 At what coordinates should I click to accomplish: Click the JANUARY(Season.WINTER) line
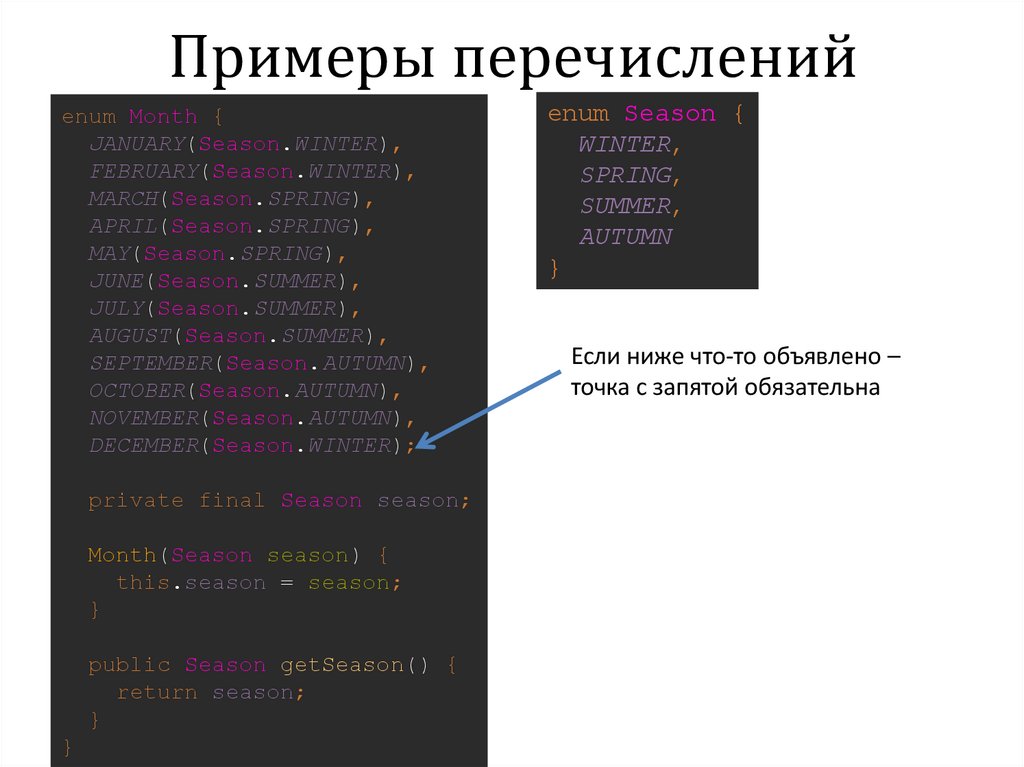[x=245, y=144]
